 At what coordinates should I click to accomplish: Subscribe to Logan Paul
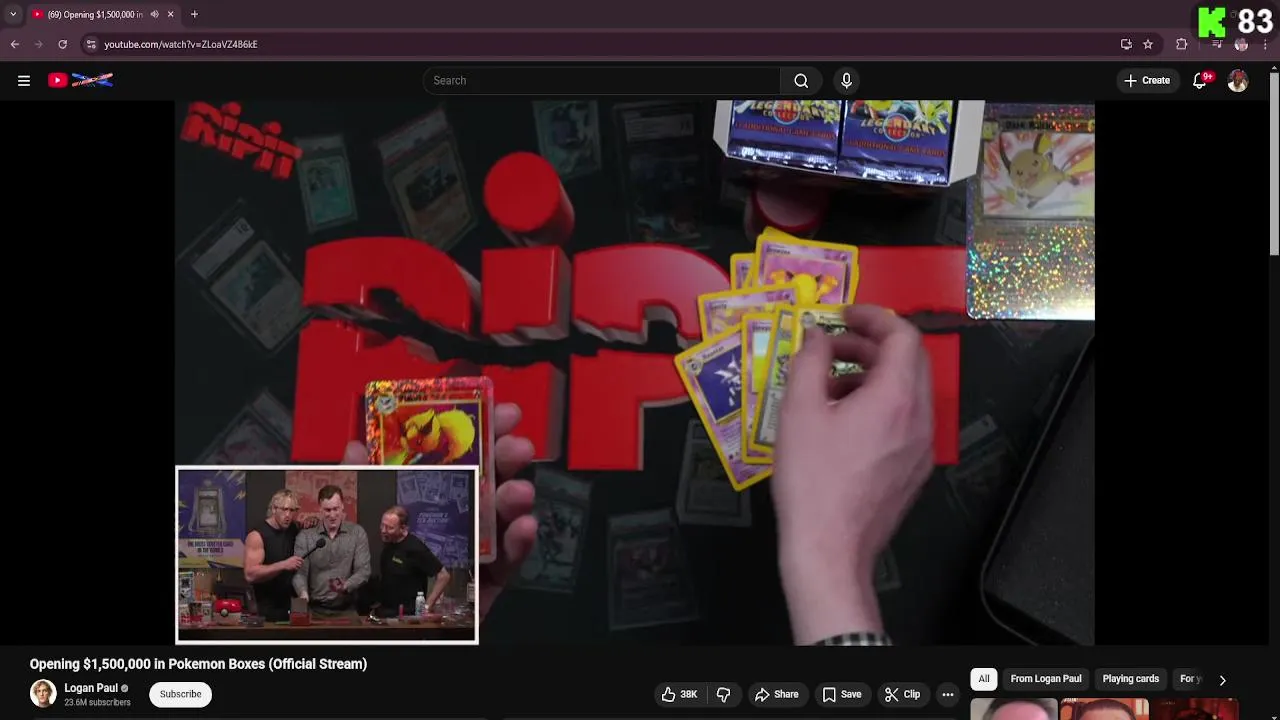tap(180, 694)
